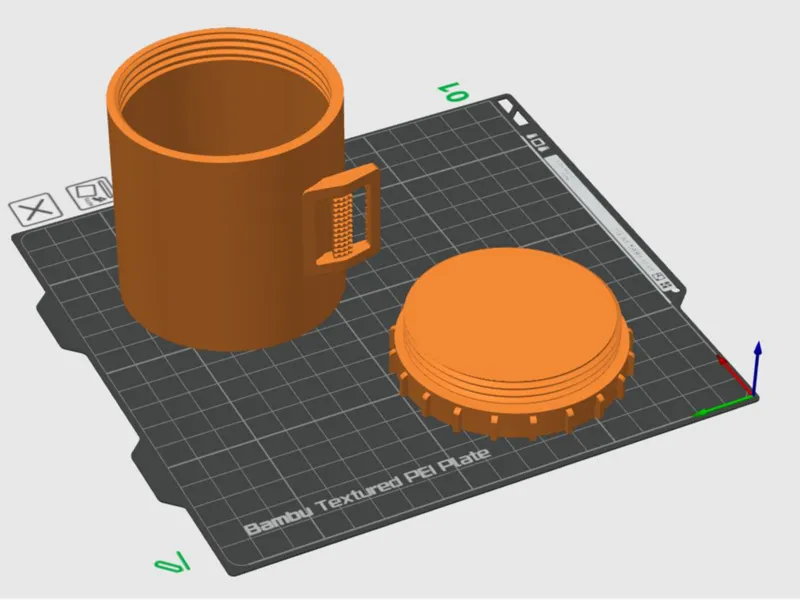Viewport: 800px width, 600px height.
Task: Click the small plate-type icon below corner markers
Action: (x=538, y=142)
